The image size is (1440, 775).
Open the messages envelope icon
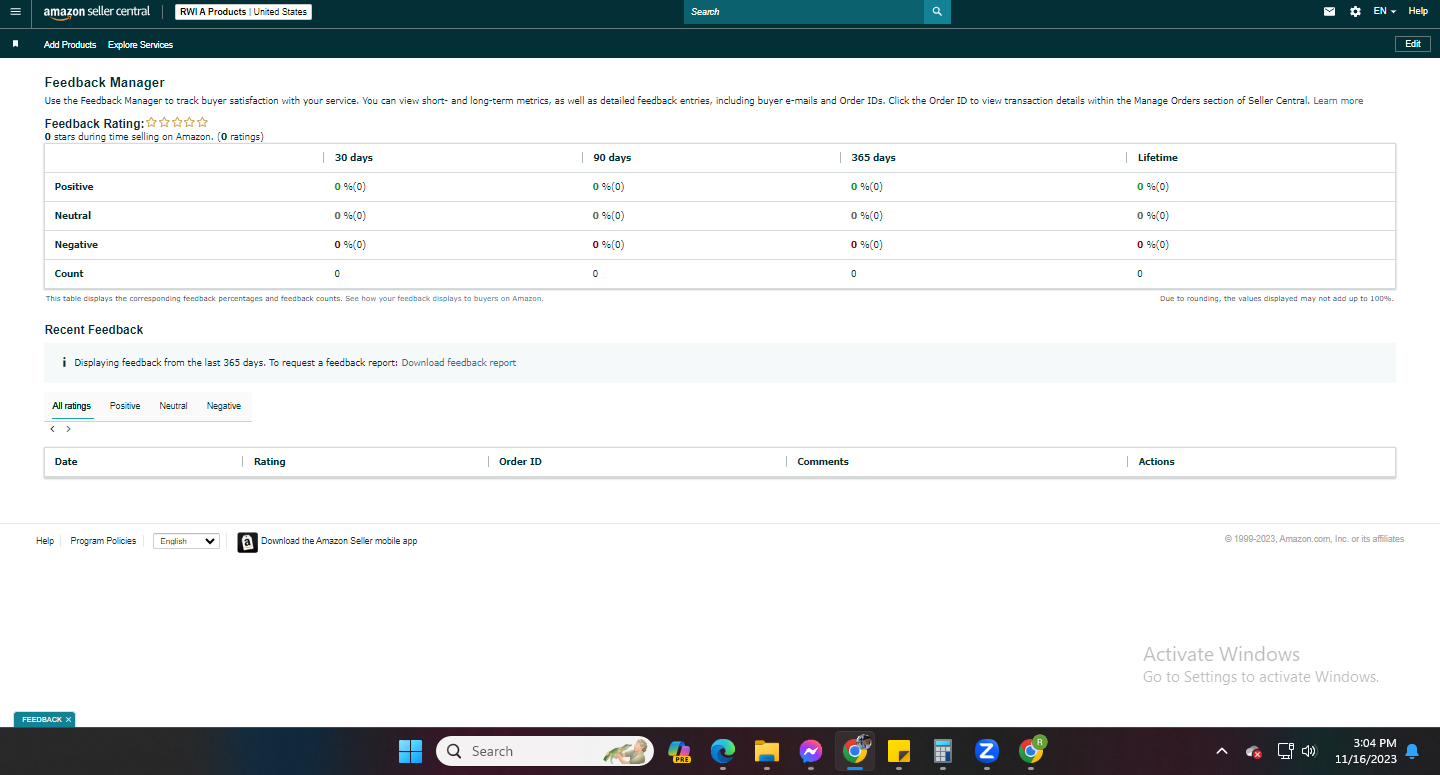(x=1329, y=12)
